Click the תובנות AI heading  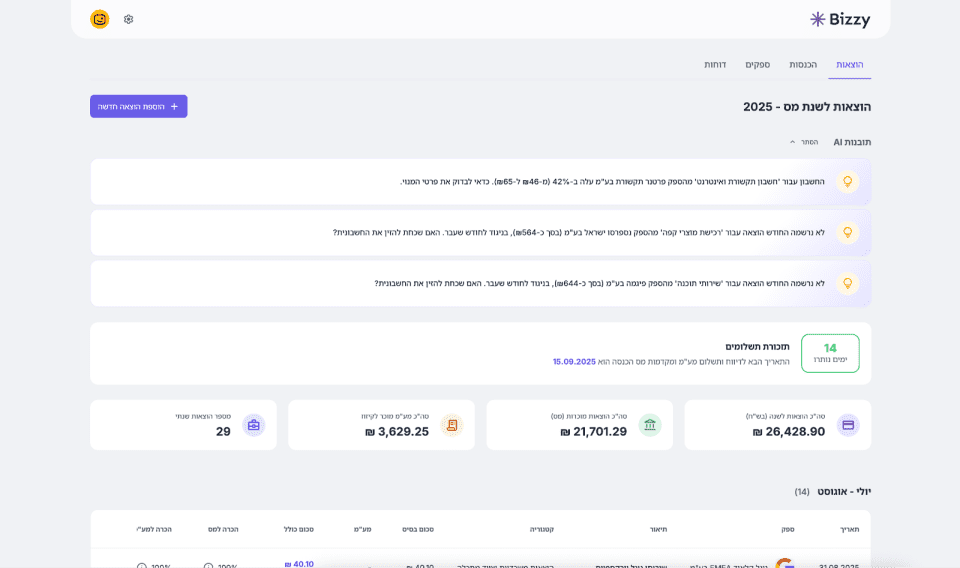tap(852, 142)
